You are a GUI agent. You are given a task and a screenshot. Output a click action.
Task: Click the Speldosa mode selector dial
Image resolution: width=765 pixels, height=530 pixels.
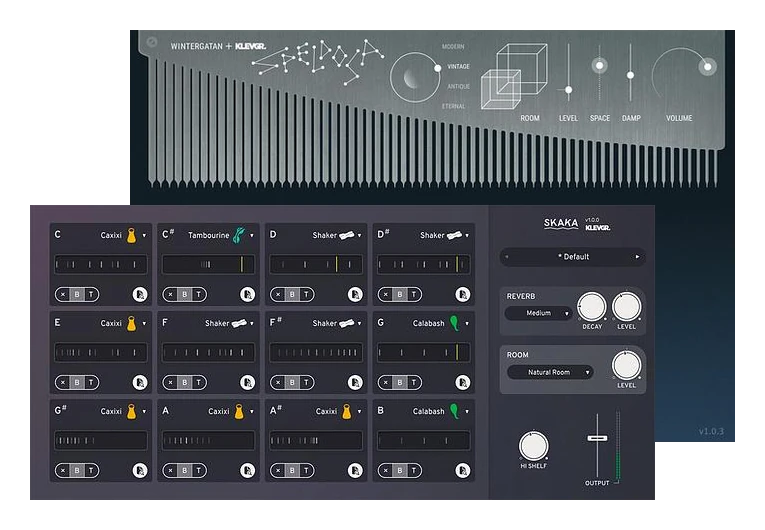[415, 77]
